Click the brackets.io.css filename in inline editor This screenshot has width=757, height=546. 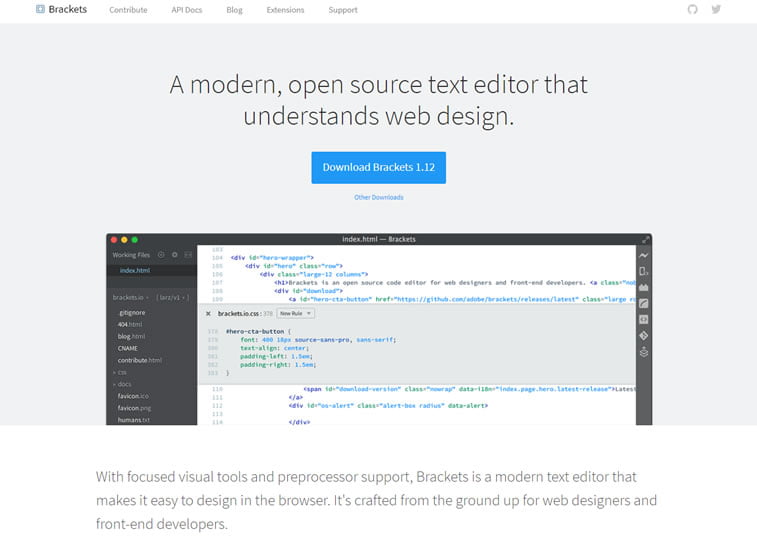click(239, 314)
